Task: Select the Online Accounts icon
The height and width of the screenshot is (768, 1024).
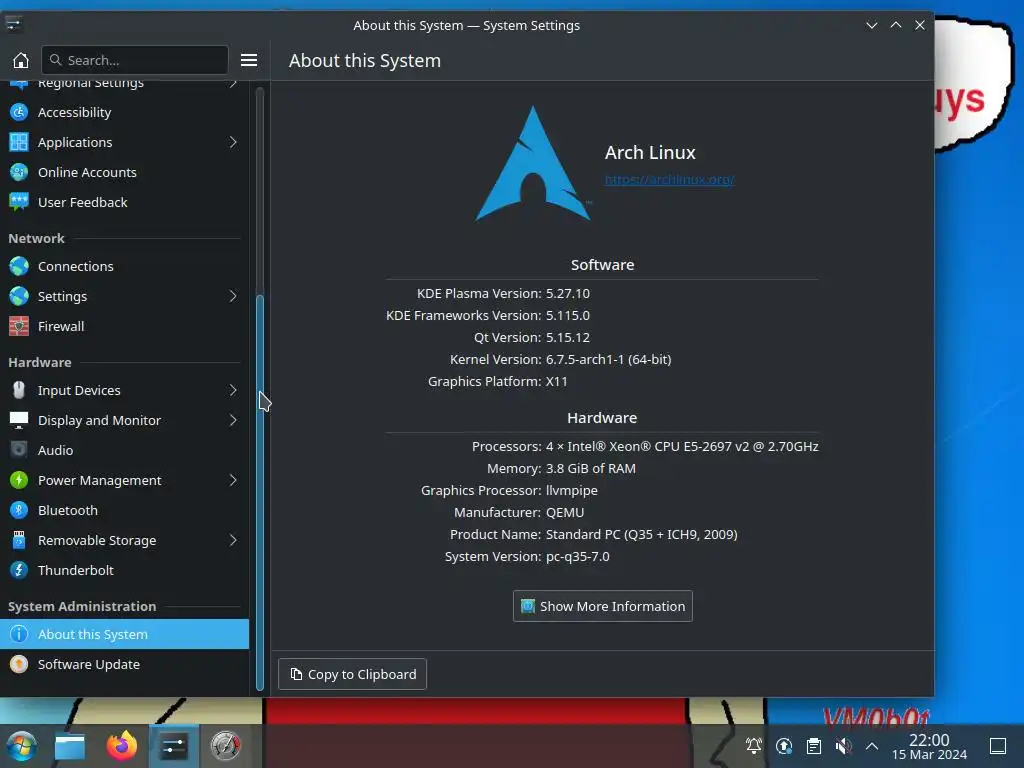Action: pos(19,172)
